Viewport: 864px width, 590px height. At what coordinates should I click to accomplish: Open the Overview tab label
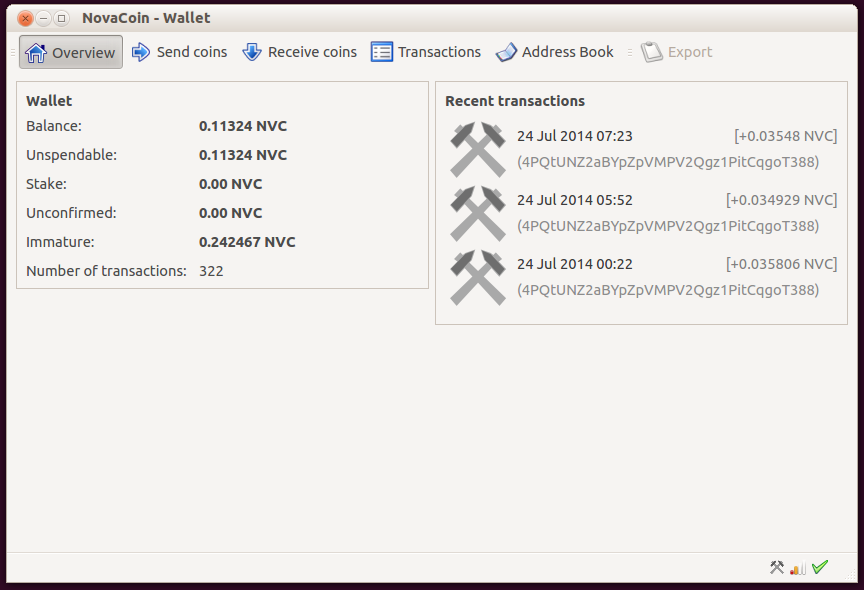pos(83,53)
